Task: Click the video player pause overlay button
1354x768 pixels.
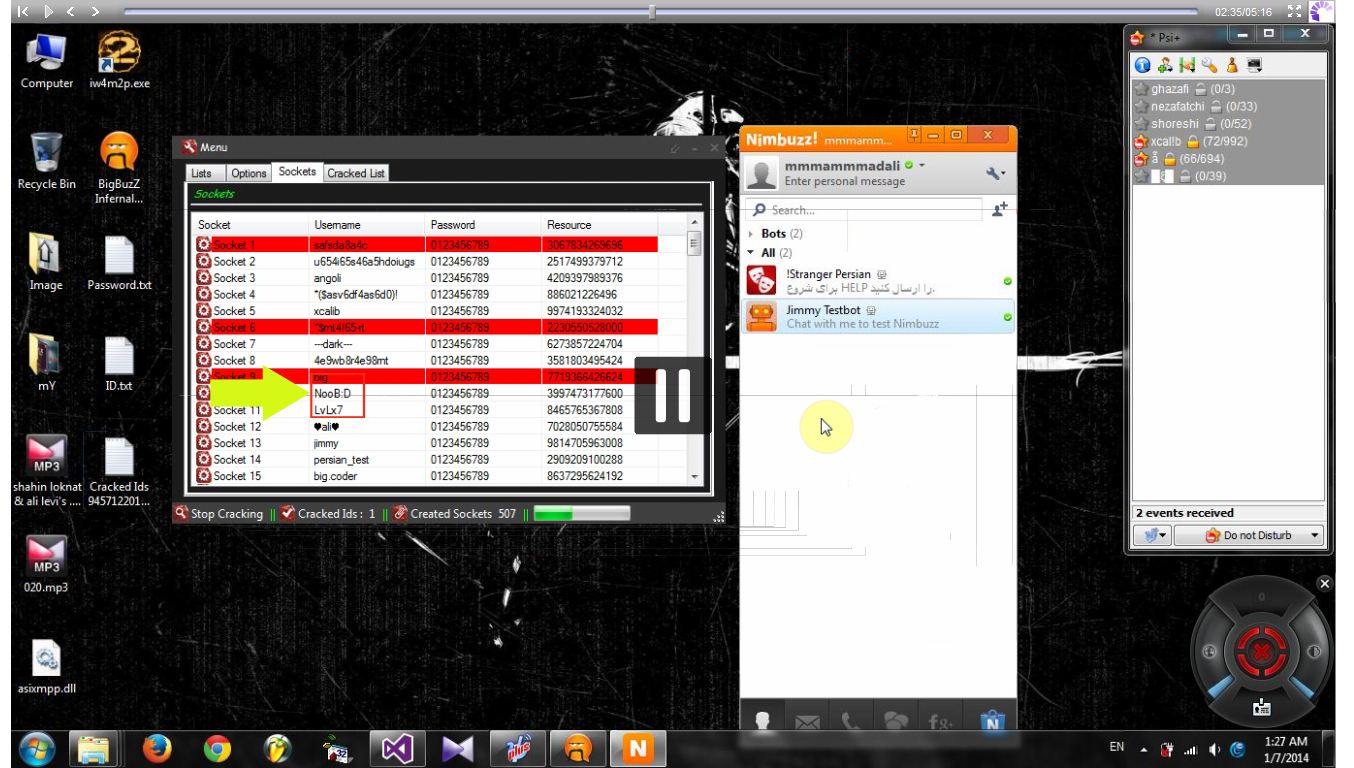Action: click(672, 396)
